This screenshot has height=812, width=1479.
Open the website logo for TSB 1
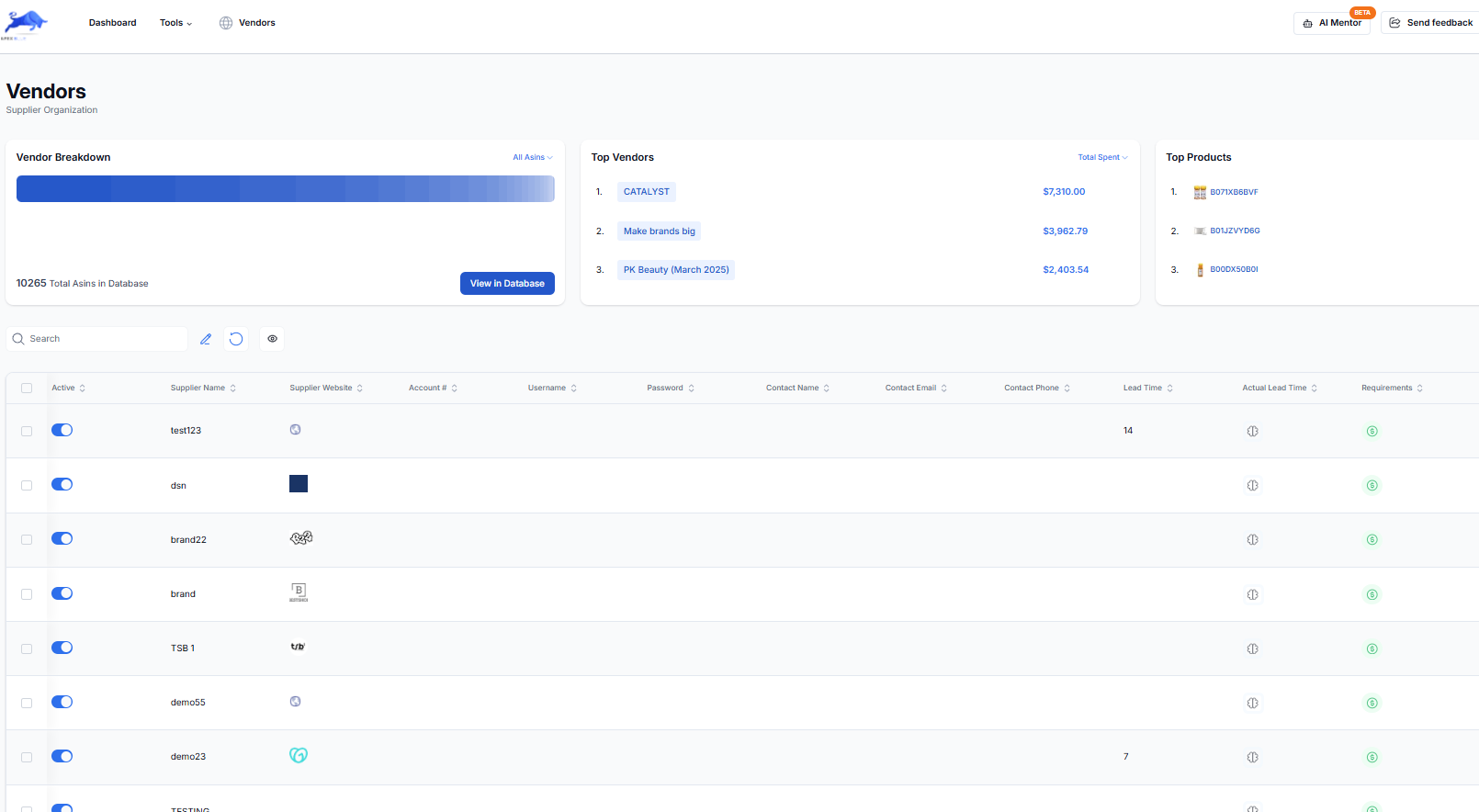tap(298, 647)
